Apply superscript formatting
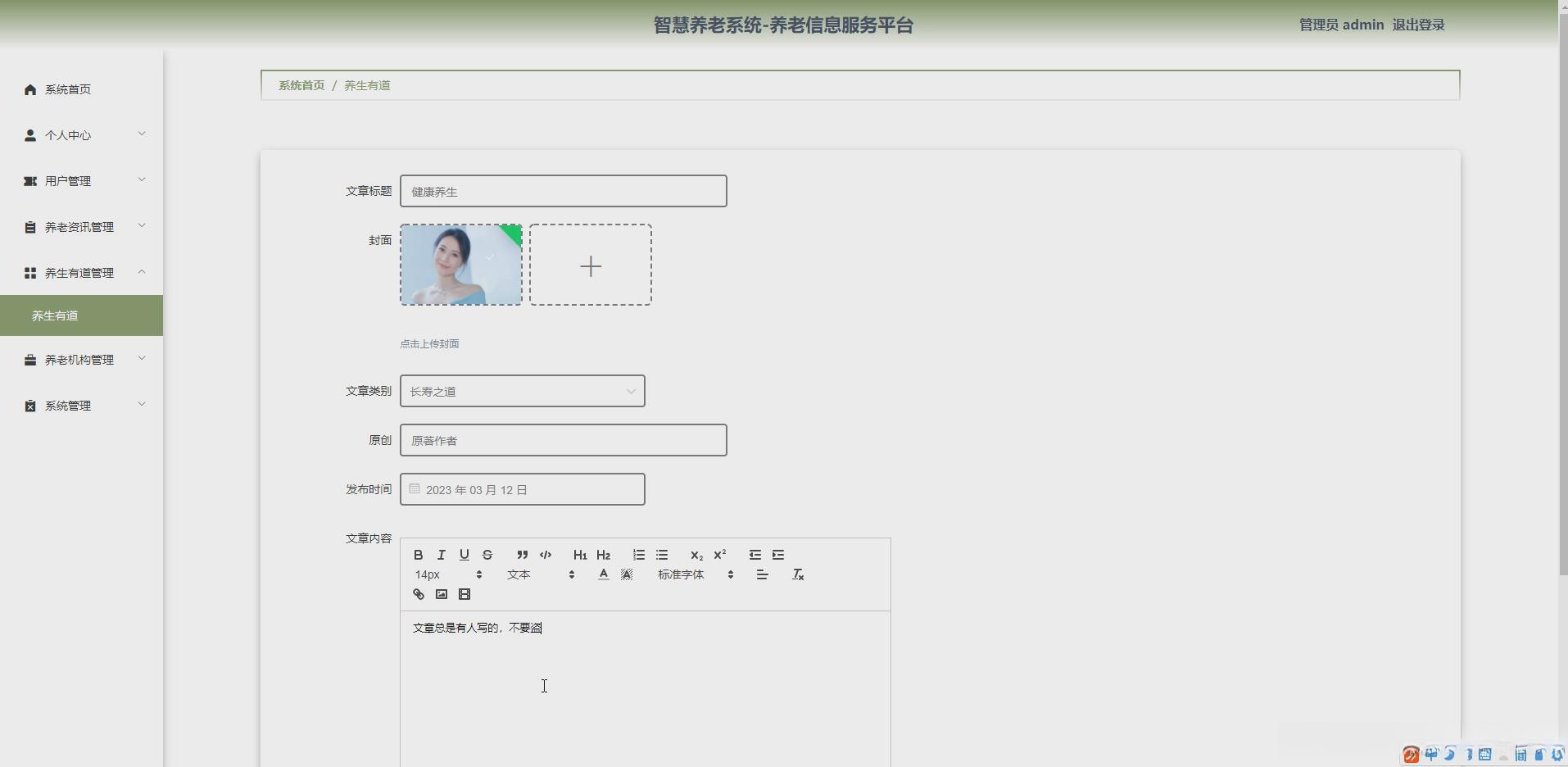 click(x=720, y=555)
